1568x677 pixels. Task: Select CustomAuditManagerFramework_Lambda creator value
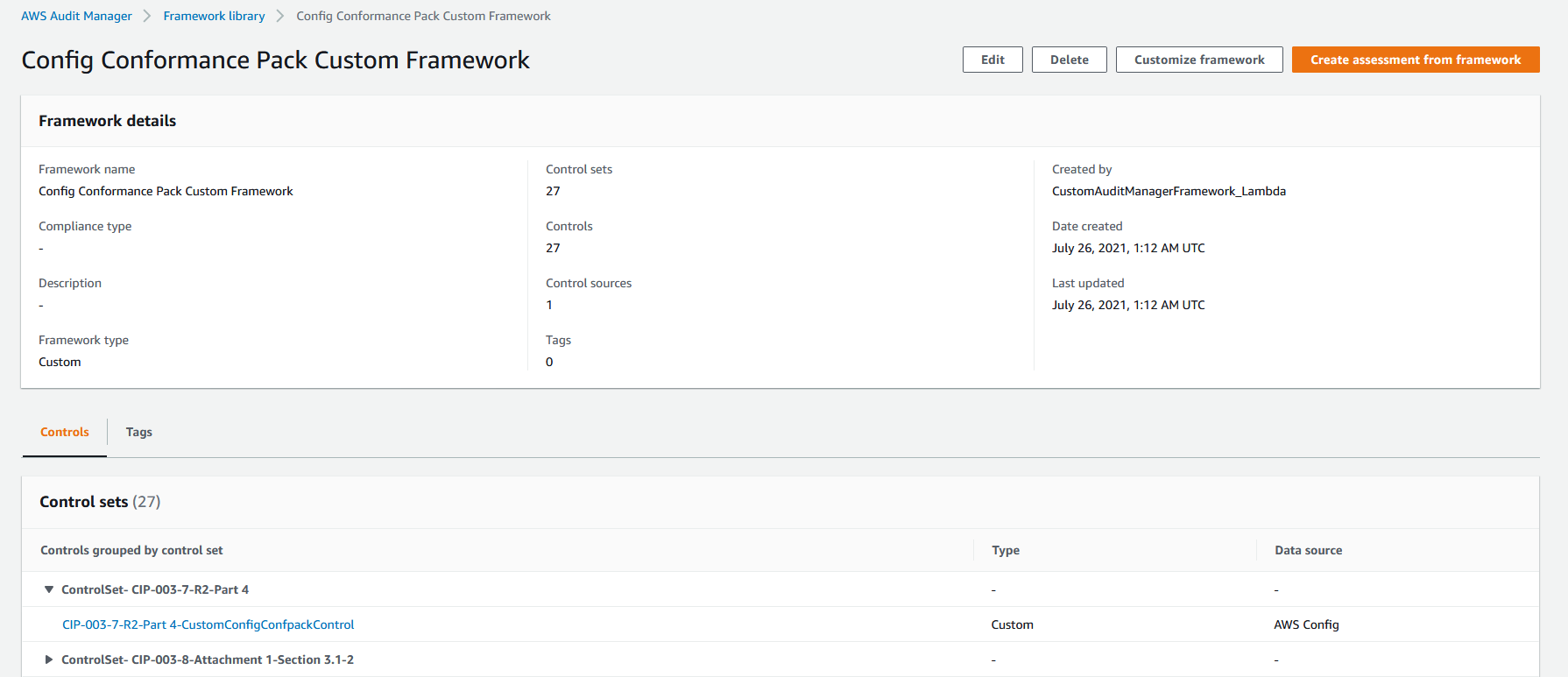coord(1169,191)
